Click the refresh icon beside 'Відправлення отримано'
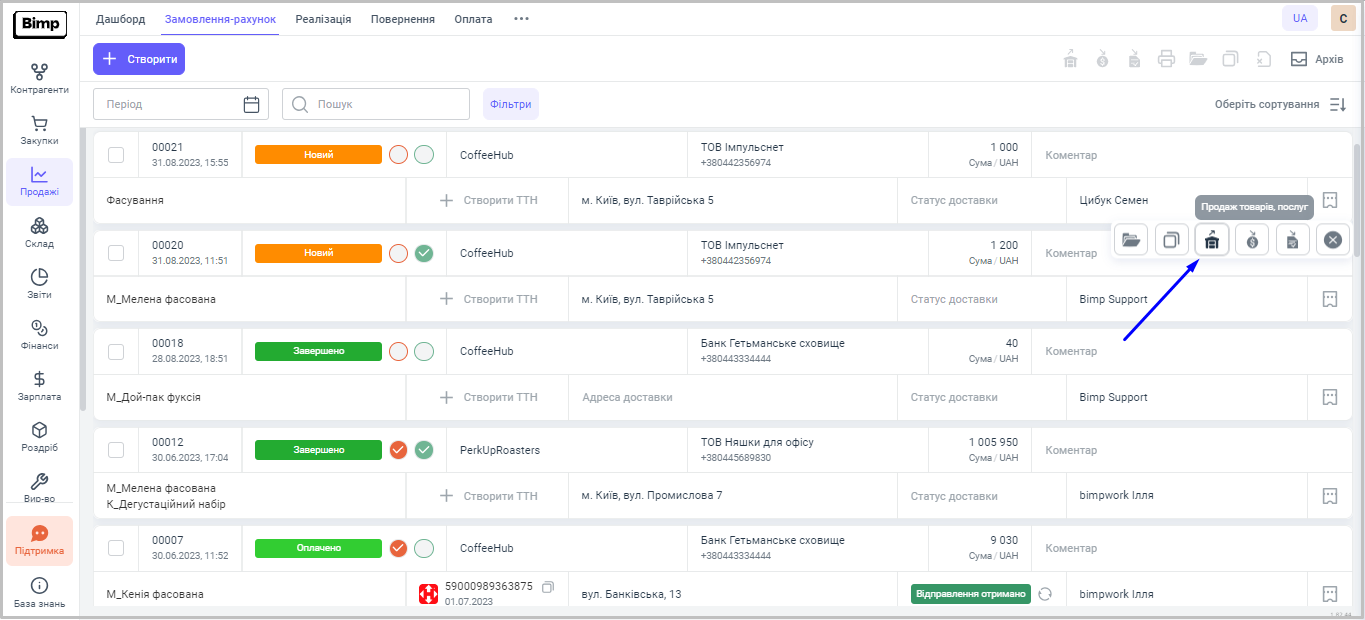Image resolution: width=1365 pixels, height=620 pixels. click(x=1045, y=594)
